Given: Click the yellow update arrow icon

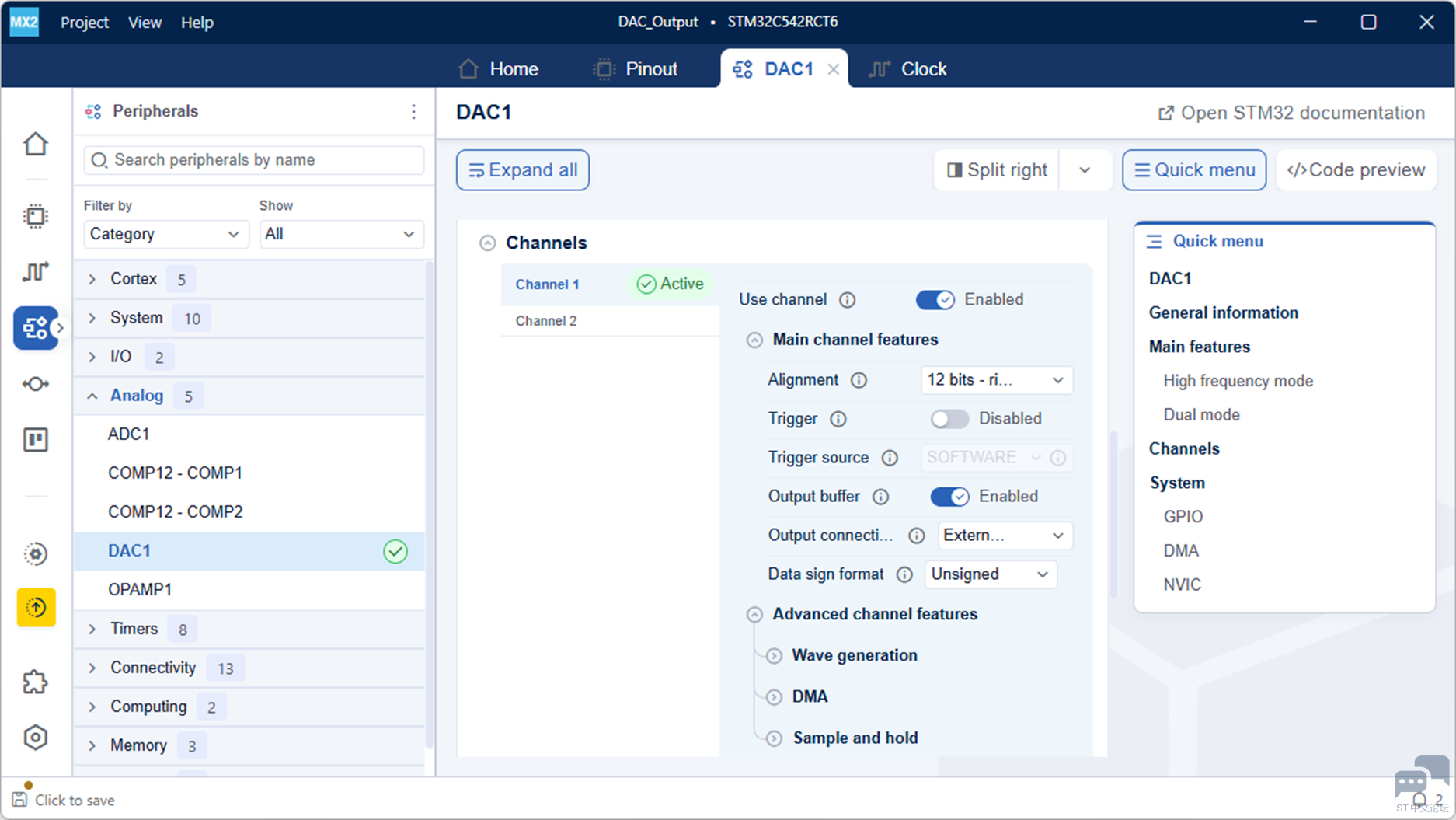Looking at the screenshot, I should (36, 607).
